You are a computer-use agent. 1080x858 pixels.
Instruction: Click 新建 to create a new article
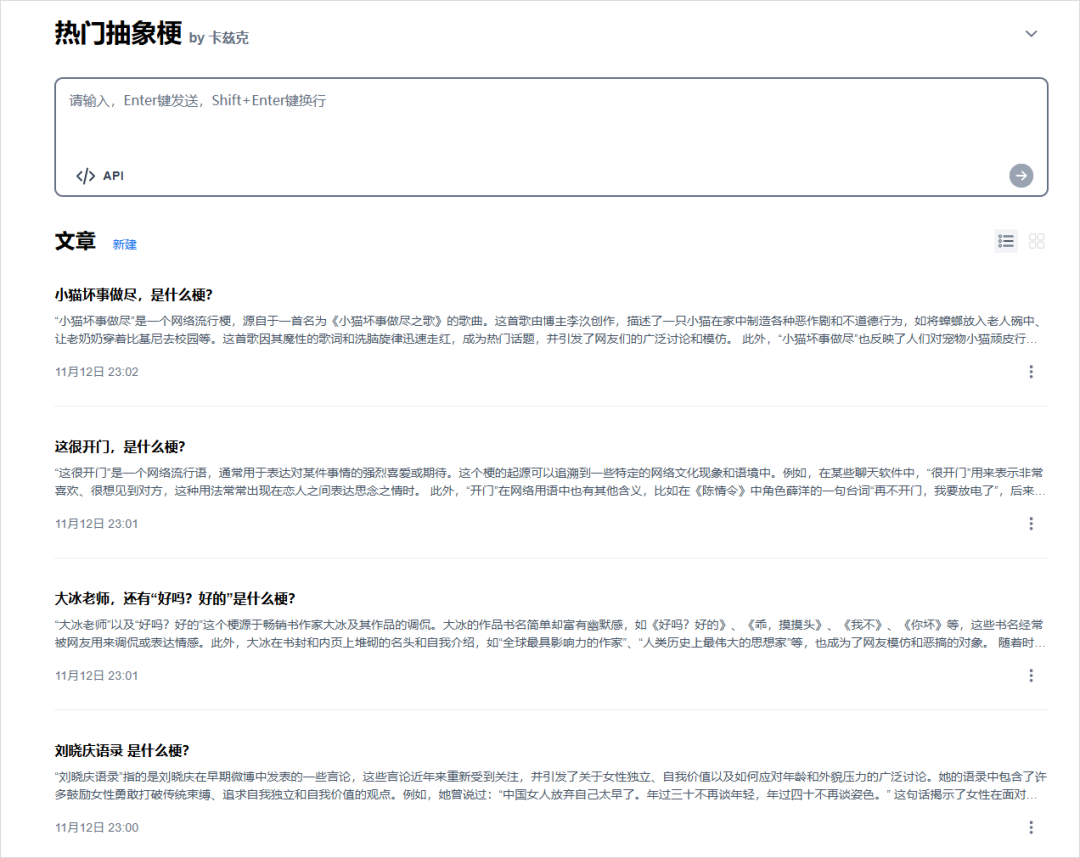(125, 244)
